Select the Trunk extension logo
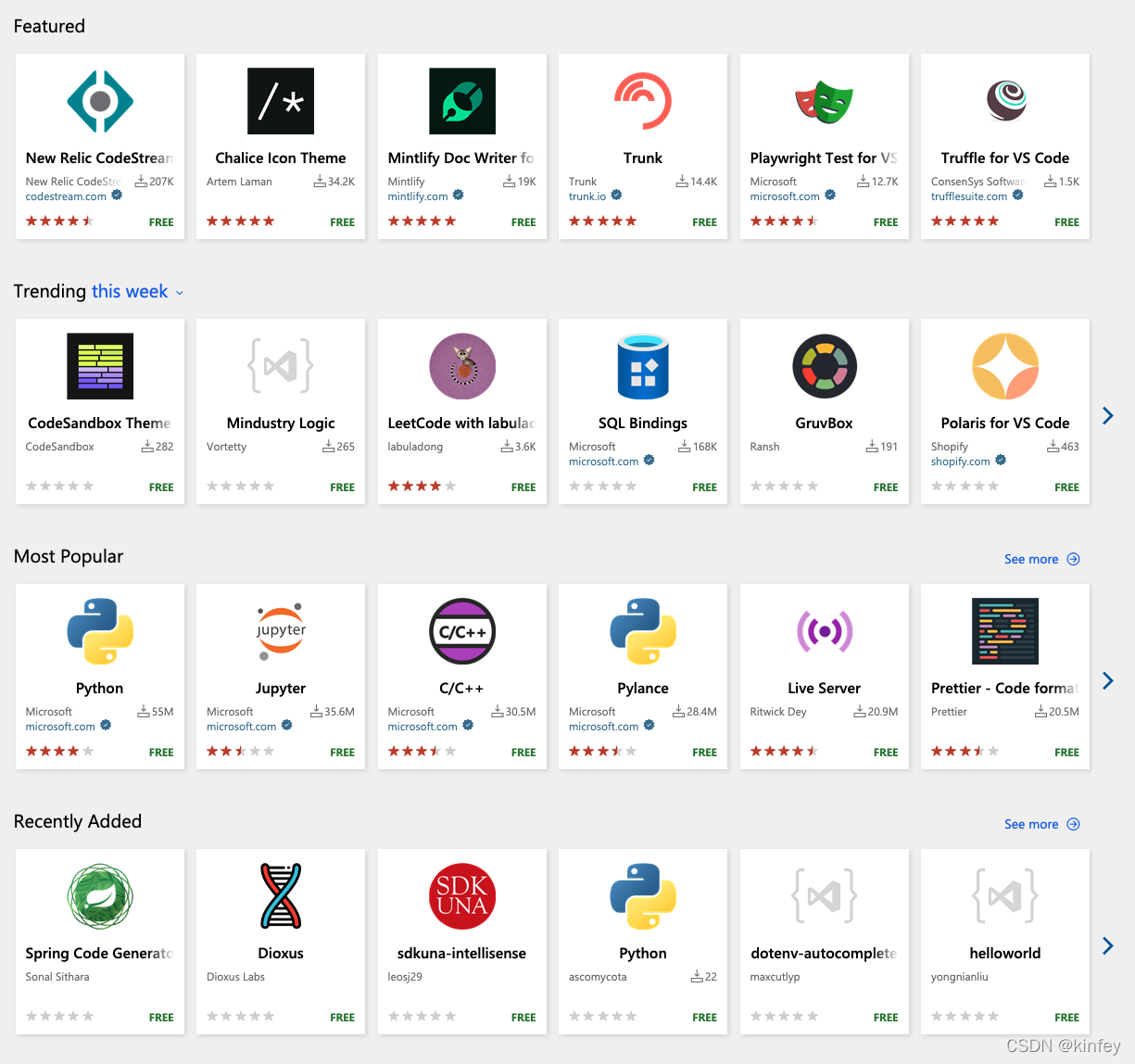The width and height of the screenshot is (1135, 1064). tap(643, 101)
